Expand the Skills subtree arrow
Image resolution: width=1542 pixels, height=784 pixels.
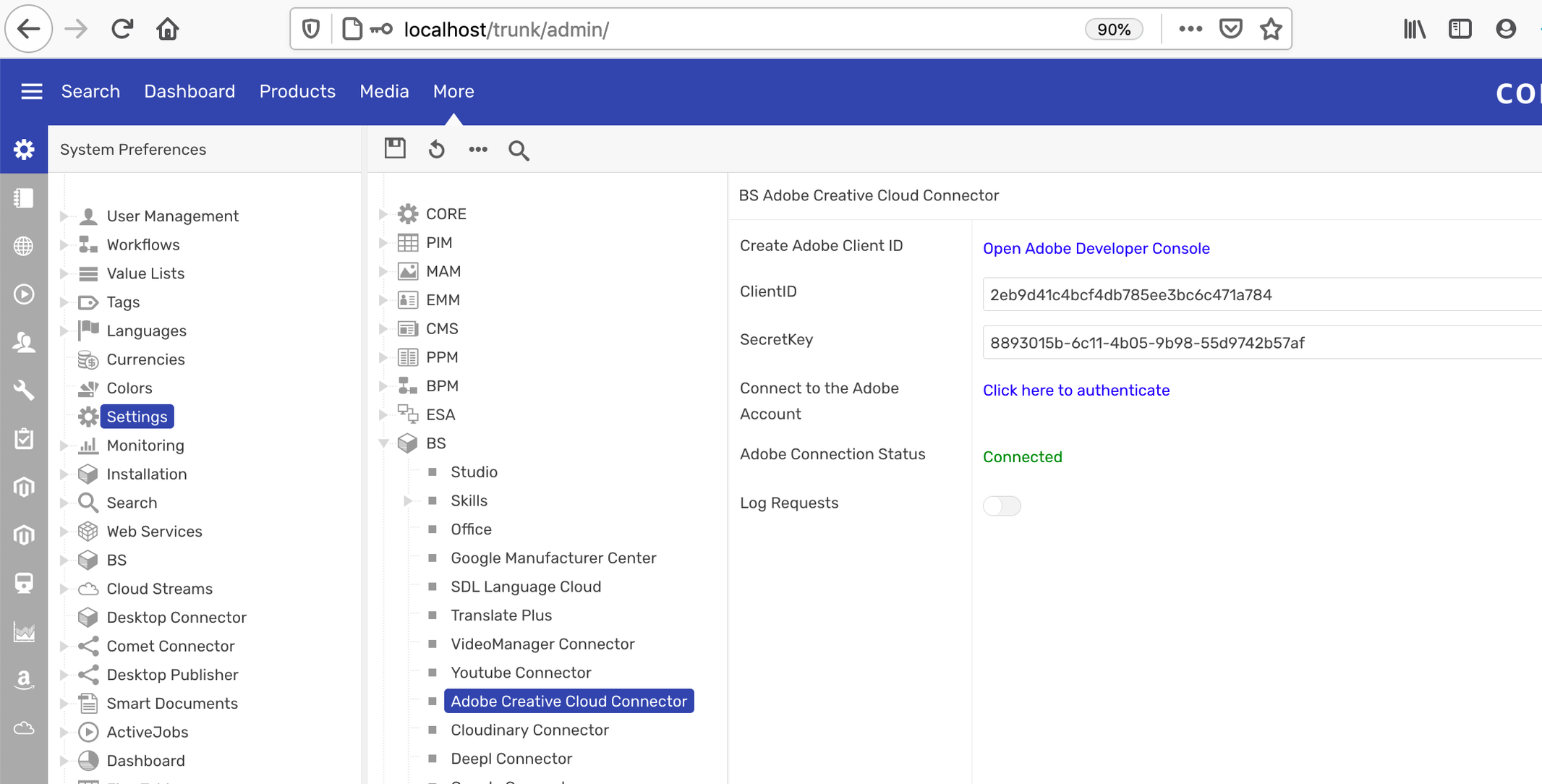[407, 500]
